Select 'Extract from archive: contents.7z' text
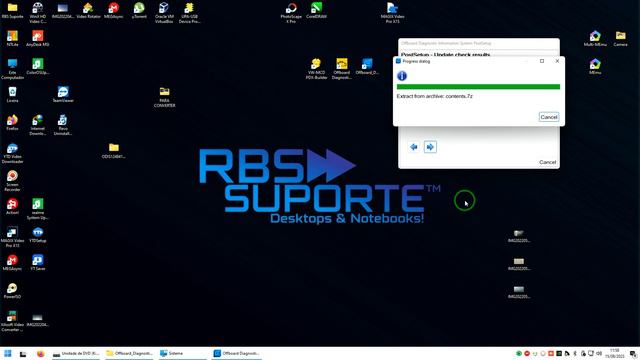This screenshot has width=640, height=360. click(x=434, y=96)
